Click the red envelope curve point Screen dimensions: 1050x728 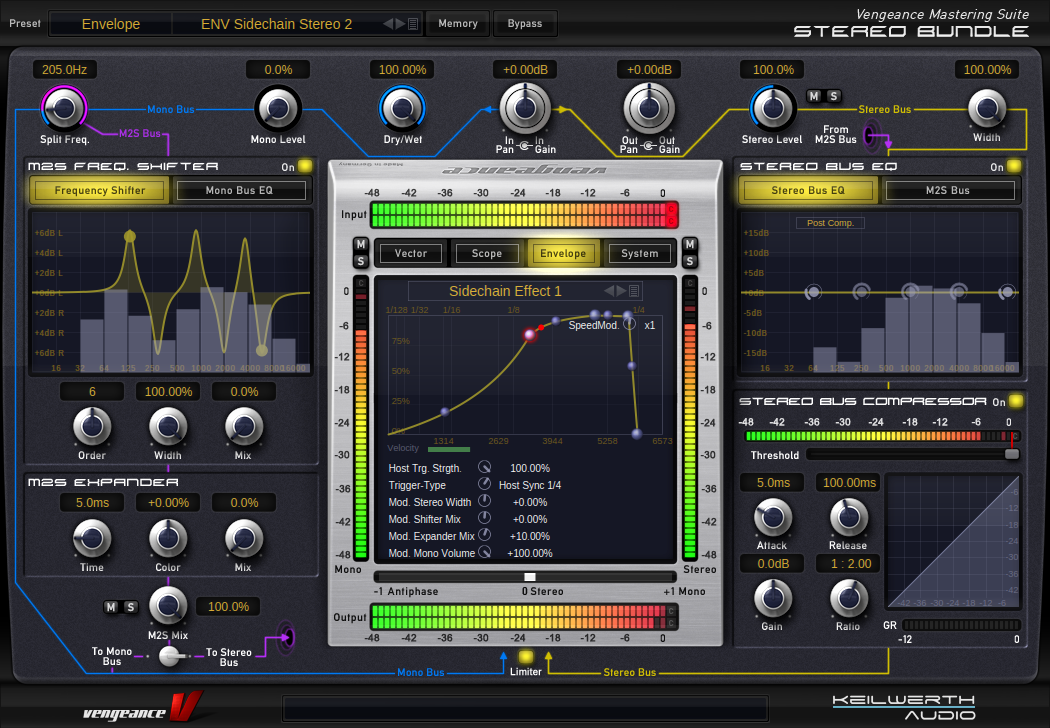tap(530, 334)
